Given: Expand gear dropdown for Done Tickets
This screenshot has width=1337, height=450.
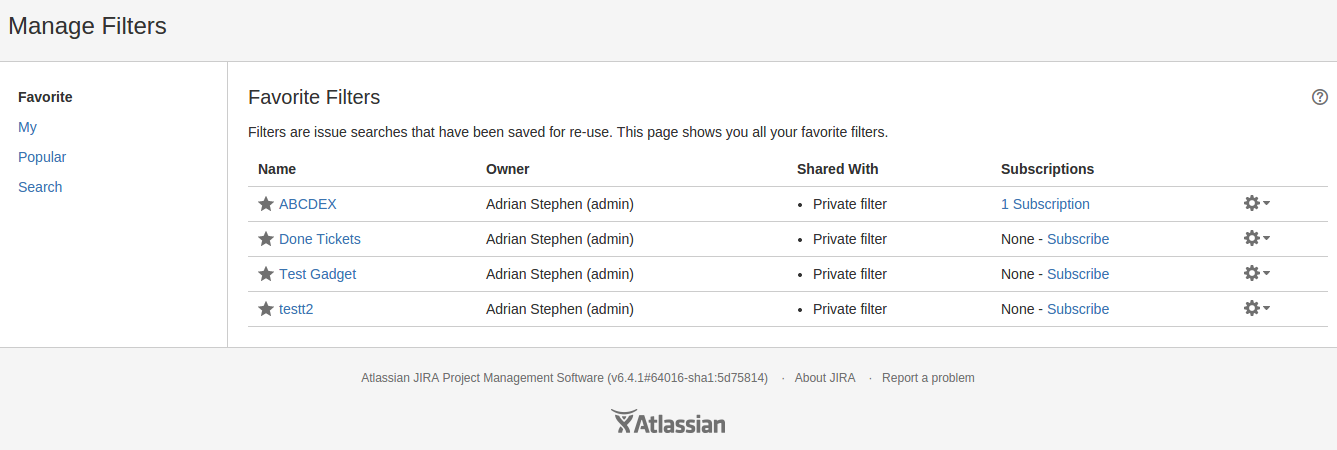Looking at the screenshot, I should click(1256, 239).
